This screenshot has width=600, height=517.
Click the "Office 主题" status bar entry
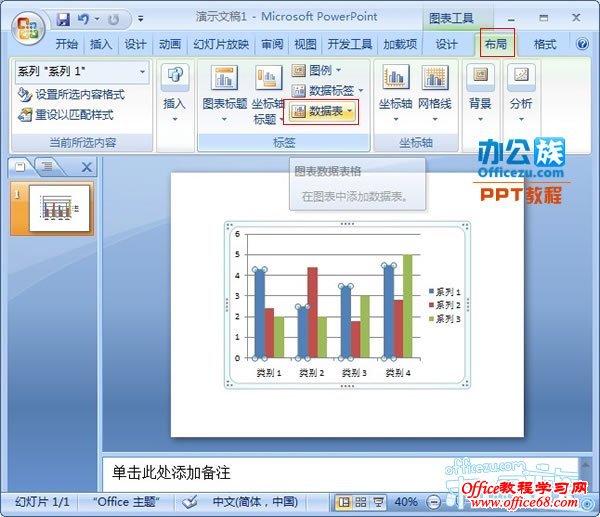click(126, 502)
